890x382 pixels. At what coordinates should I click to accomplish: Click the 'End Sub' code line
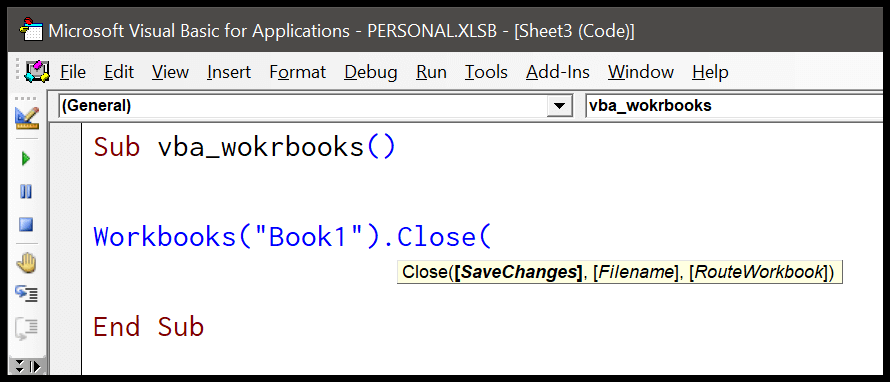click(x=149, y=327)
